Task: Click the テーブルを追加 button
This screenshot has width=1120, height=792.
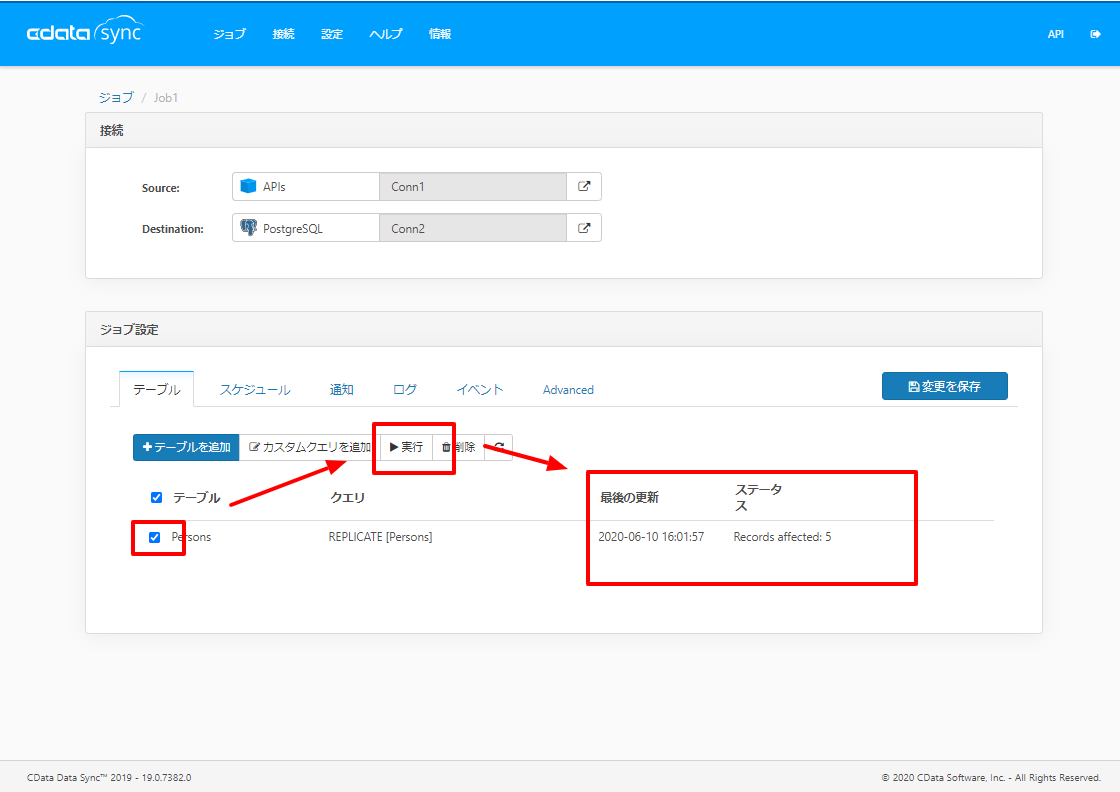Action: (186, 447)
